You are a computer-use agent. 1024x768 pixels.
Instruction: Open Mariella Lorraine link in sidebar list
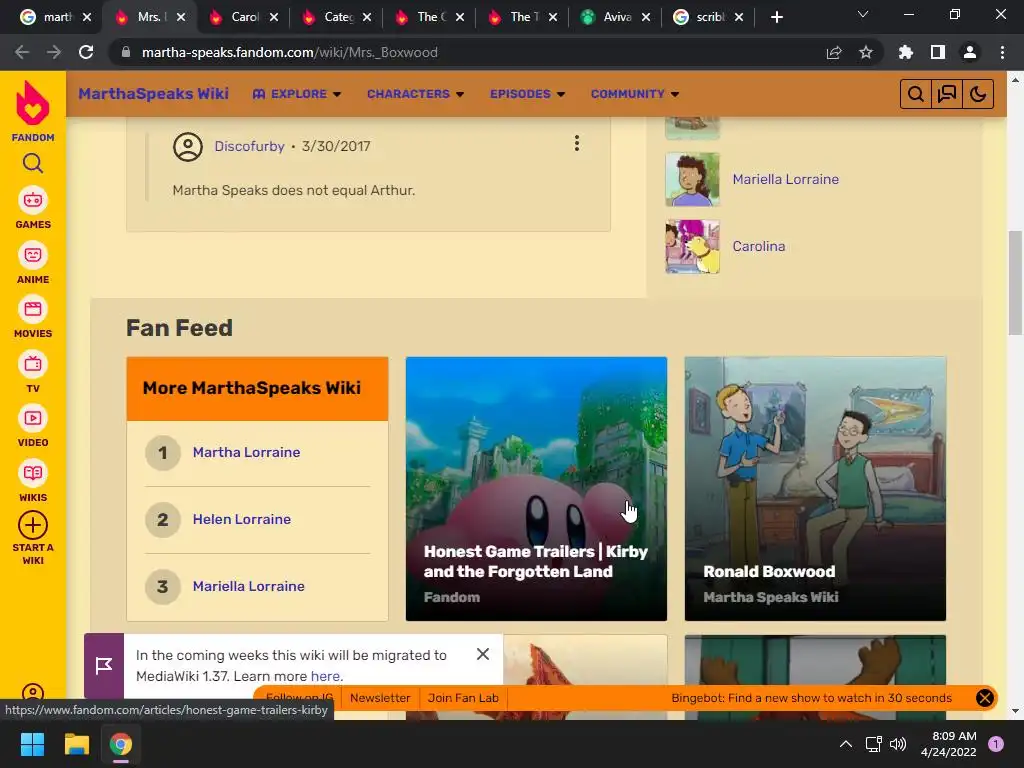pyautogui.click(x=786, y=180)
